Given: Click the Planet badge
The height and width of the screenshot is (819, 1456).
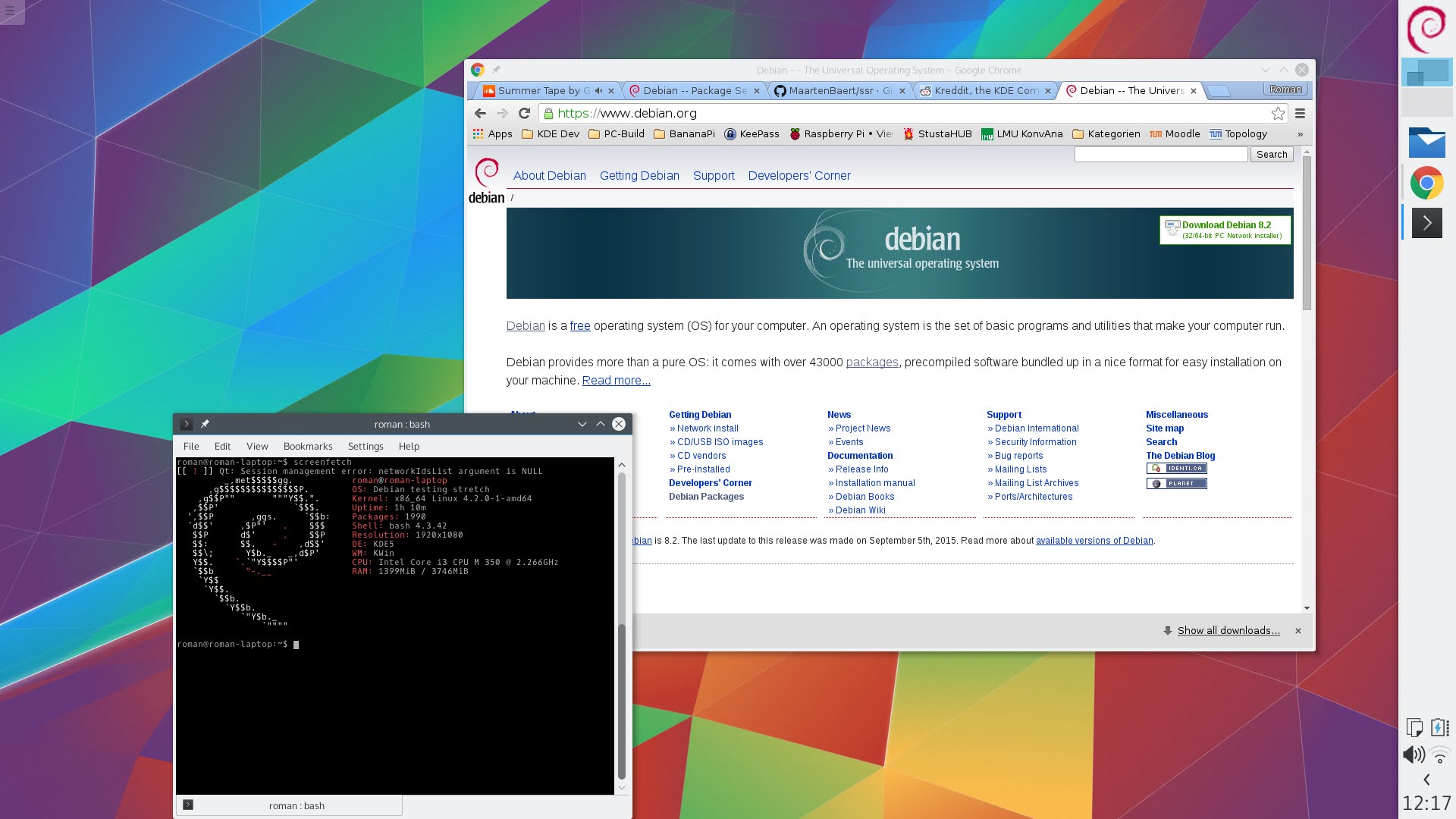Looking at the screenshot, I should pyautogui.click(x=1176, y=484).
